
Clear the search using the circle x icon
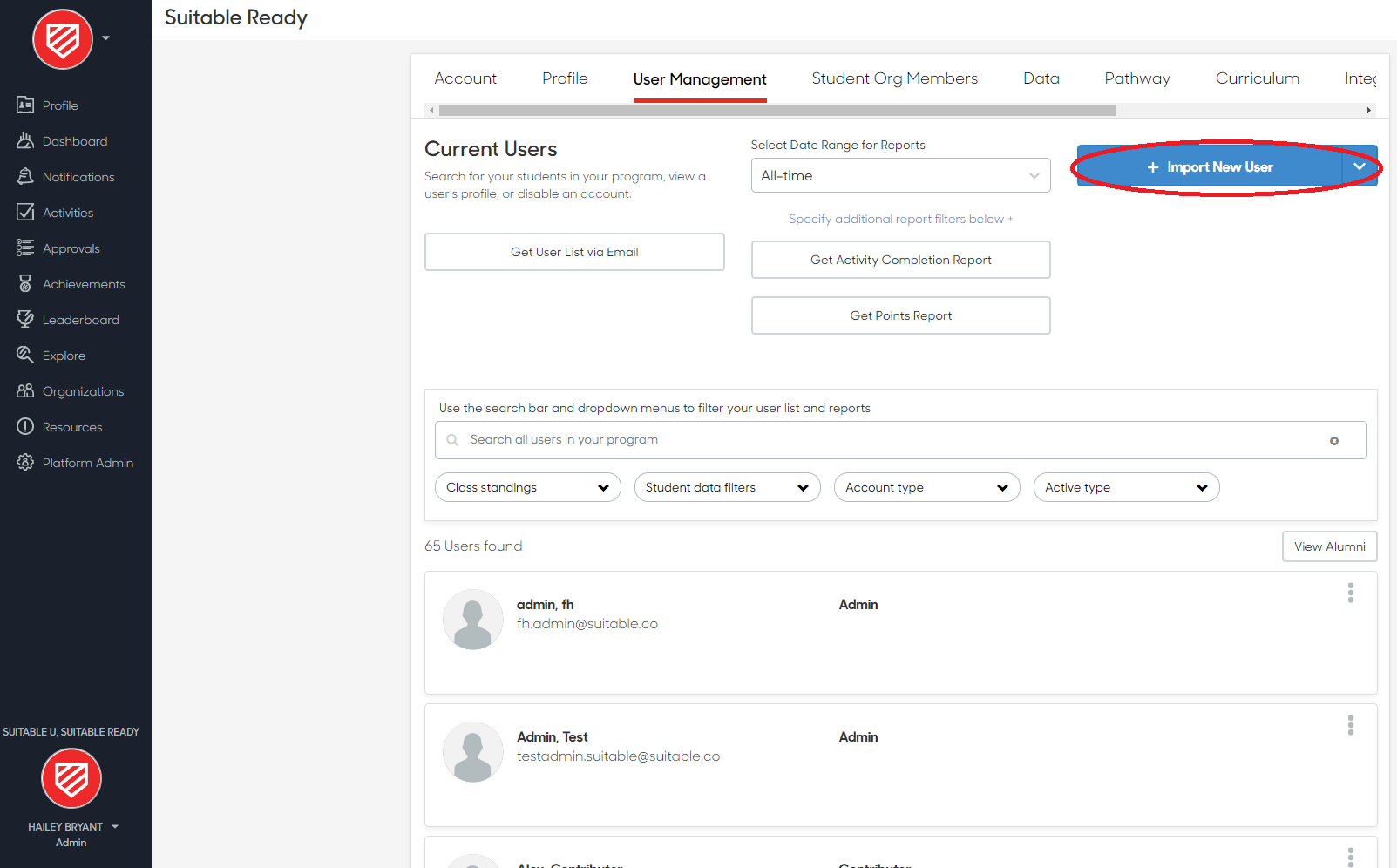(1334, 441)
